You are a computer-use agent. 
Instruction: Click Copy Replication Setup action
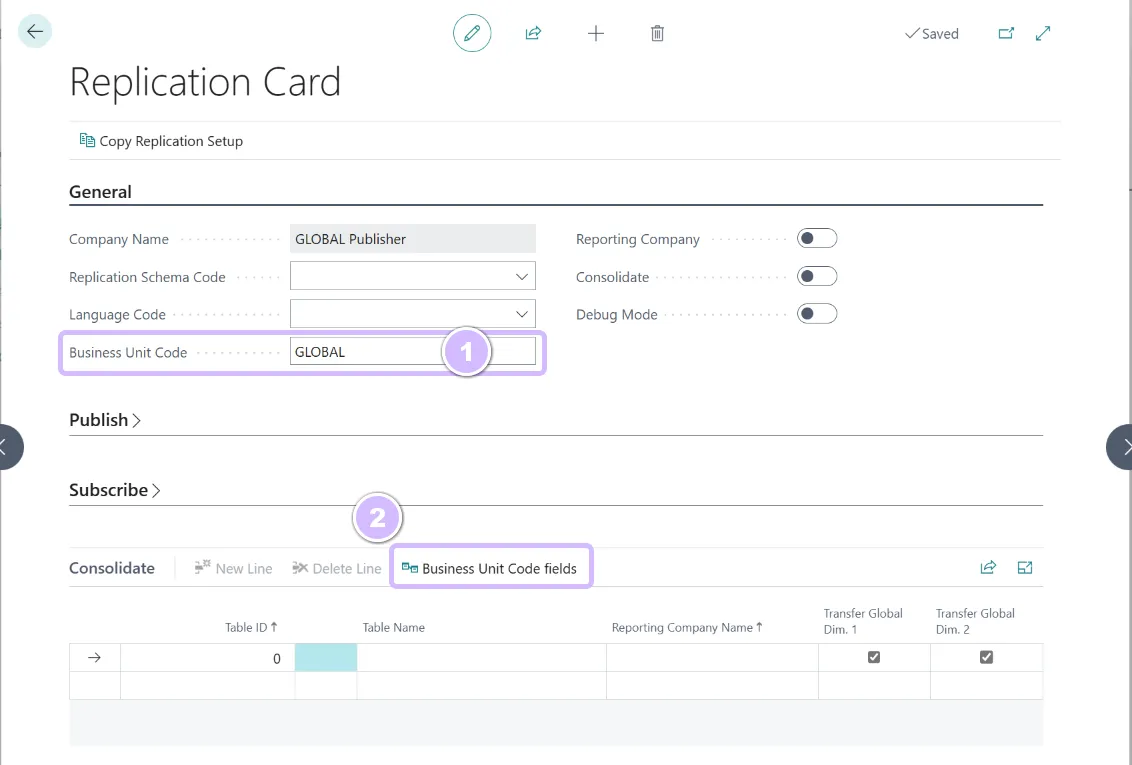point(161,141)
